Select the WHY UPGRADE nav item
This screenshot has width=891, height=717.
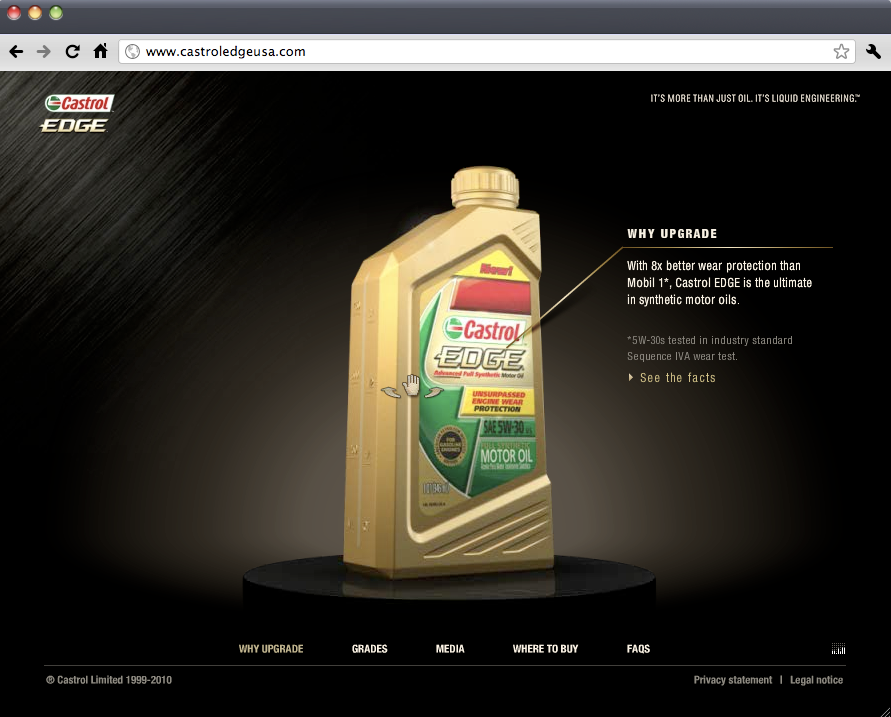271,649
